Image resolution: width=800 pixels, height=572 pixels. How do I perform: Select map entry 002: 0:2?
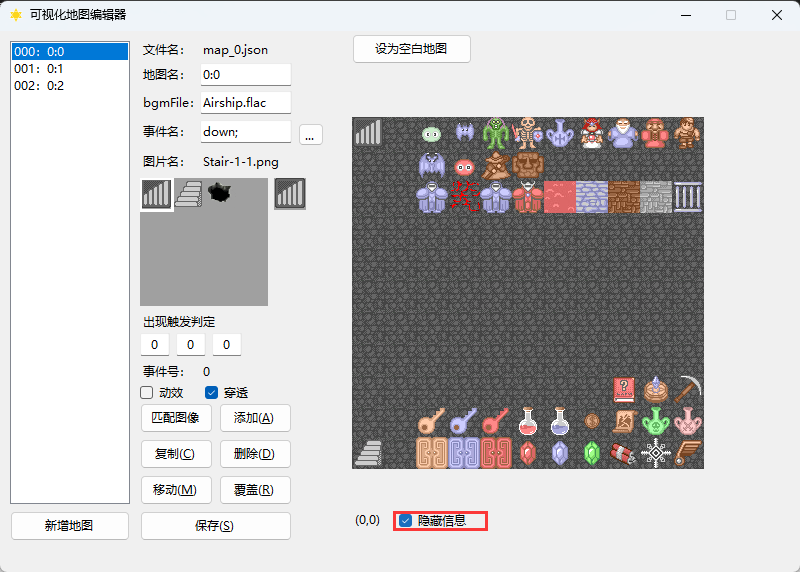pyautogui.click(x=70, y=86)
